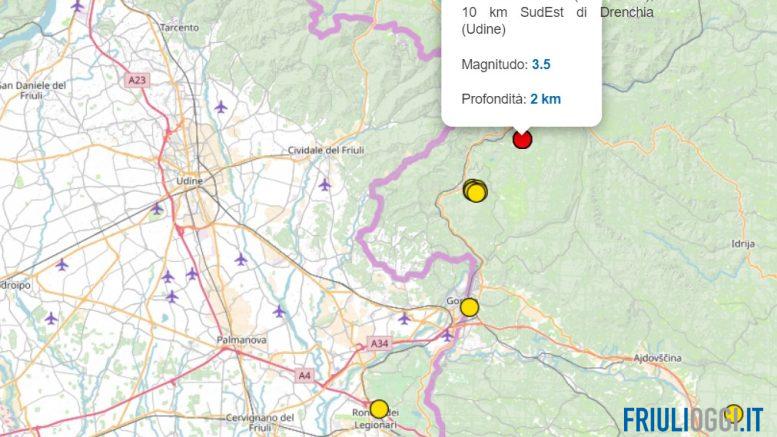Screen dimensions: 777x437
Task: Click the yellow marker beside the FriuliOggi logo
Action: (733, 413)
